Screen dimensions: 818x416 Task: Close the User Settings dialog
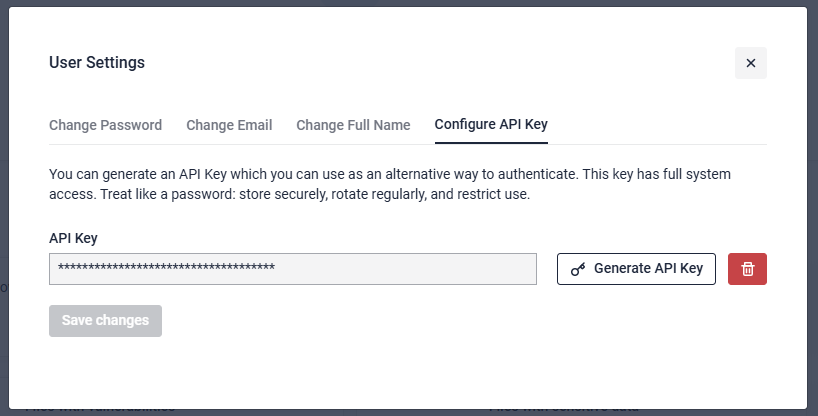(751, 63)
